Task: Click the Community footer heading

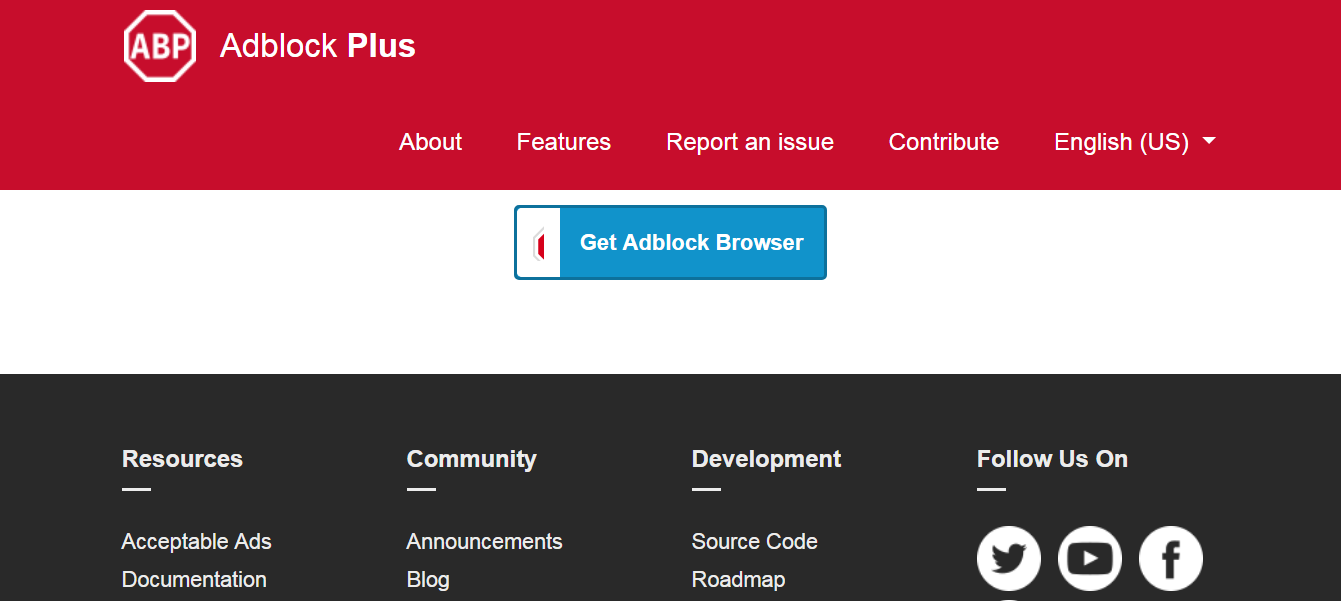Action: click(472, 459)
